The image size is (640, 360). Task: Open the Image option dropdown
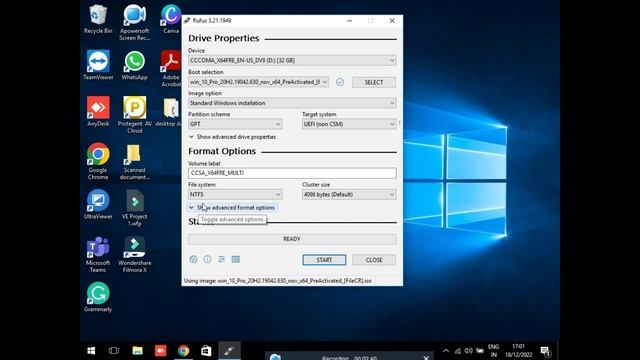click(x=292, y=103)
